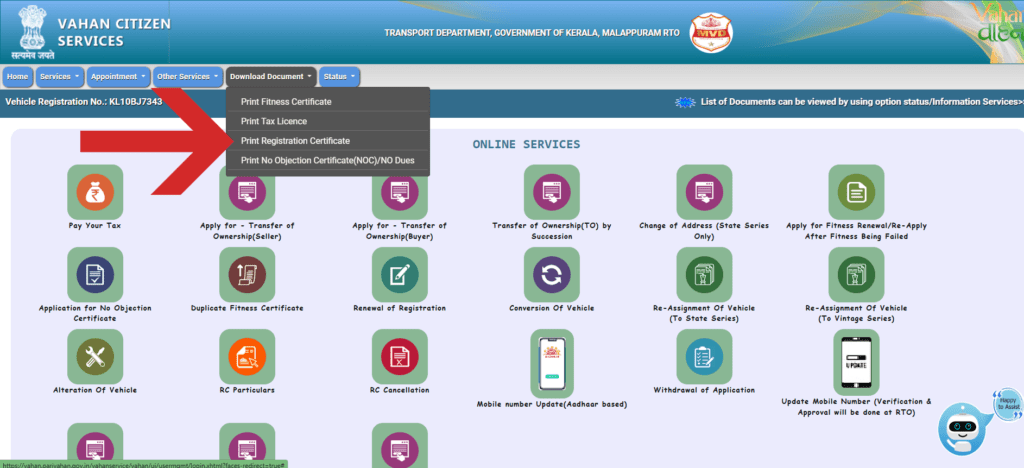Open Transfer of Ownership by Succession icon
1024x468 pixels.
tap(551, 192)
